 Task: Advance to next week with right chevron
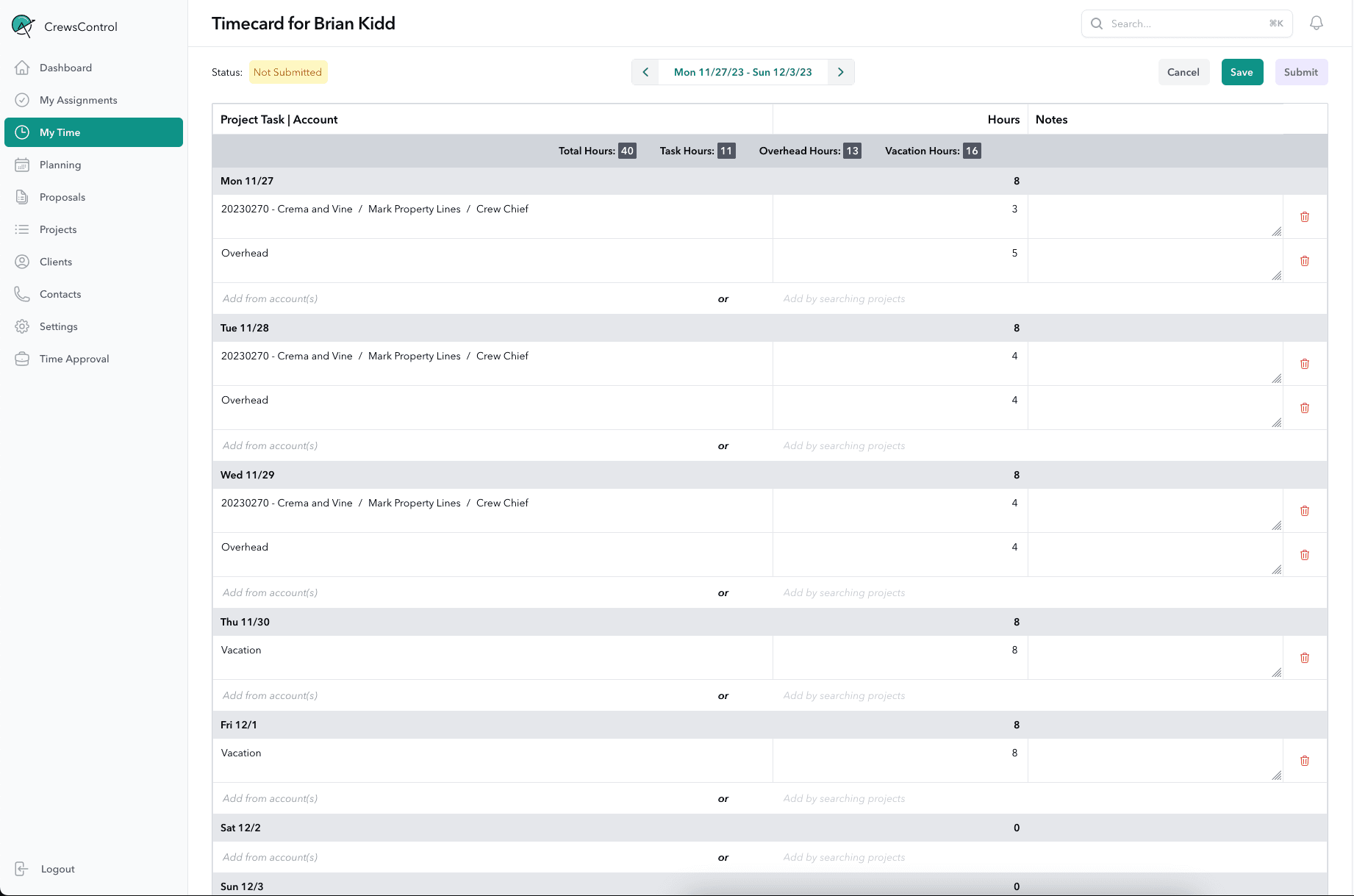click(840, 72)
